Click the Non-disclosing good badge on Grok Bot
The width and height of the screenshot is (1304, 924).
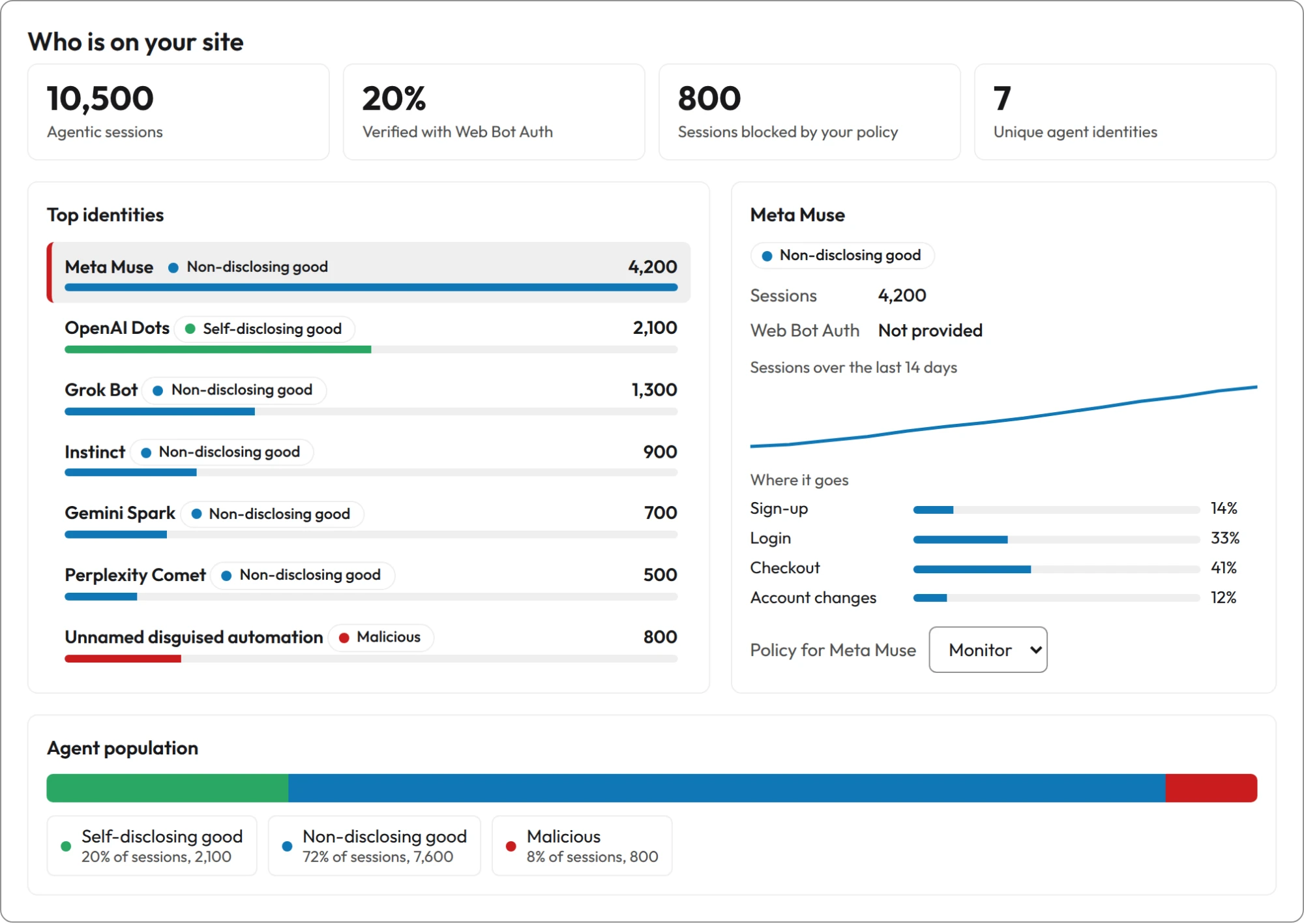(234, 390)
